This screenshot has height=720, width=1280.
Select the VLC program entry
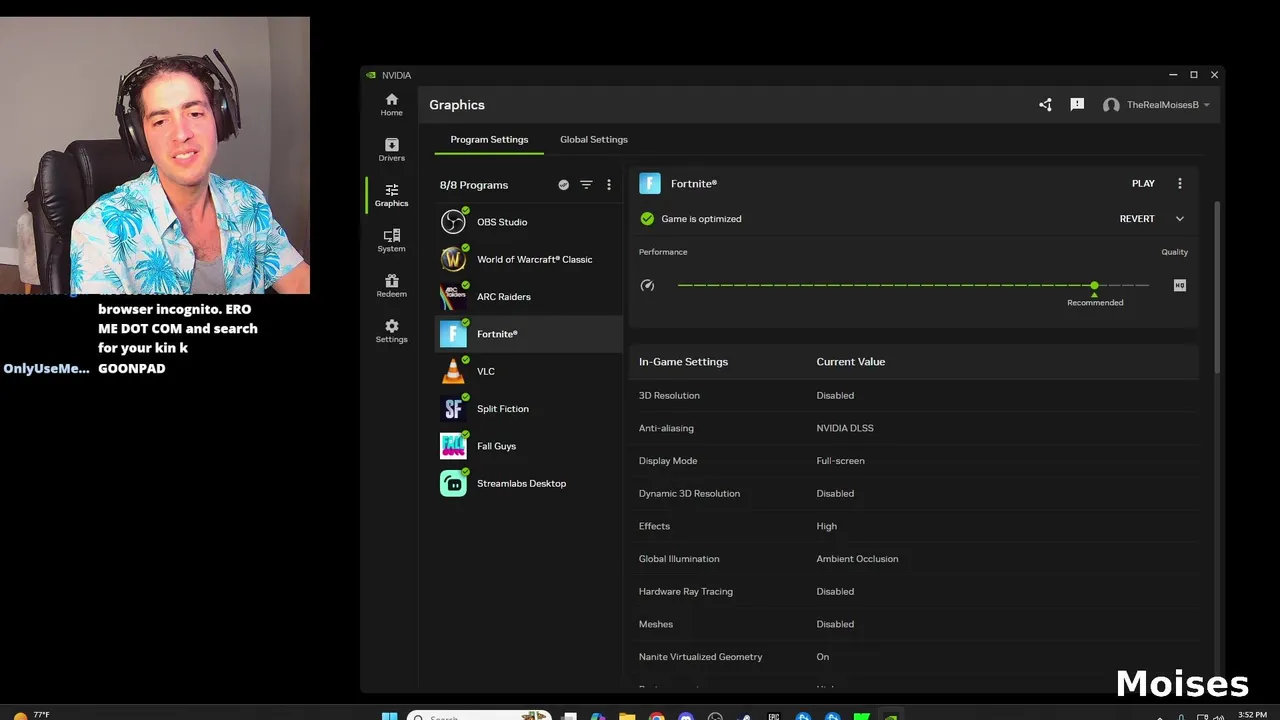[x=529, y=371]
